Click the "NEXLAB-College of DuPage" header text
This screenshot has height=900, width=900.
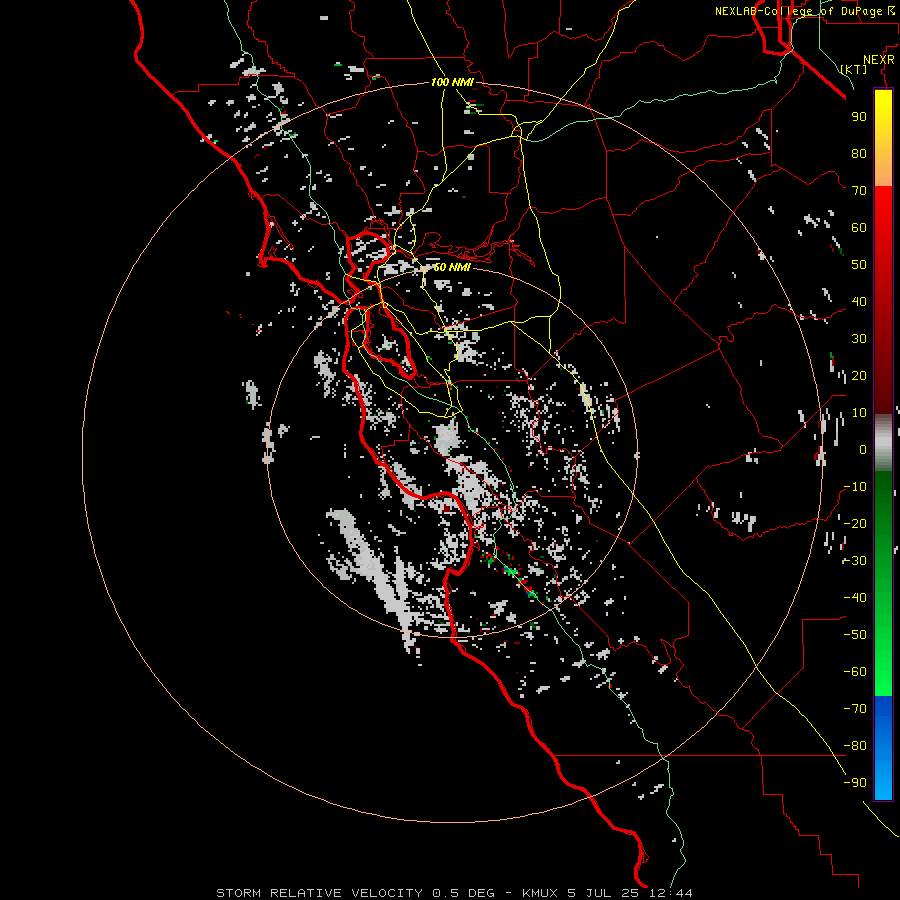(x=800, y=11)
